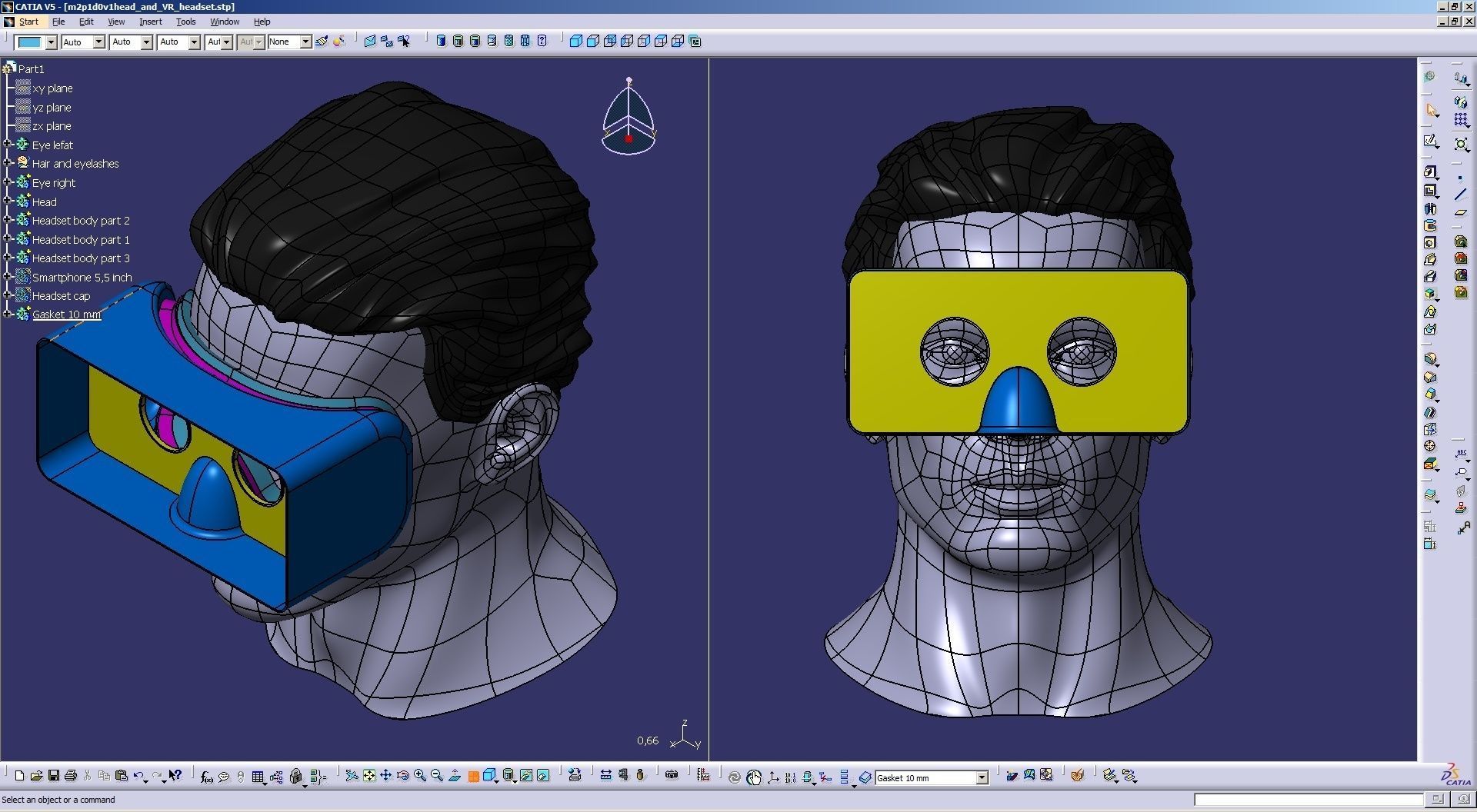Viewport: 1477px width, 812px height.
Task: Open the None dropdown in the properties toolbar
Action: (x=305, y=42)
